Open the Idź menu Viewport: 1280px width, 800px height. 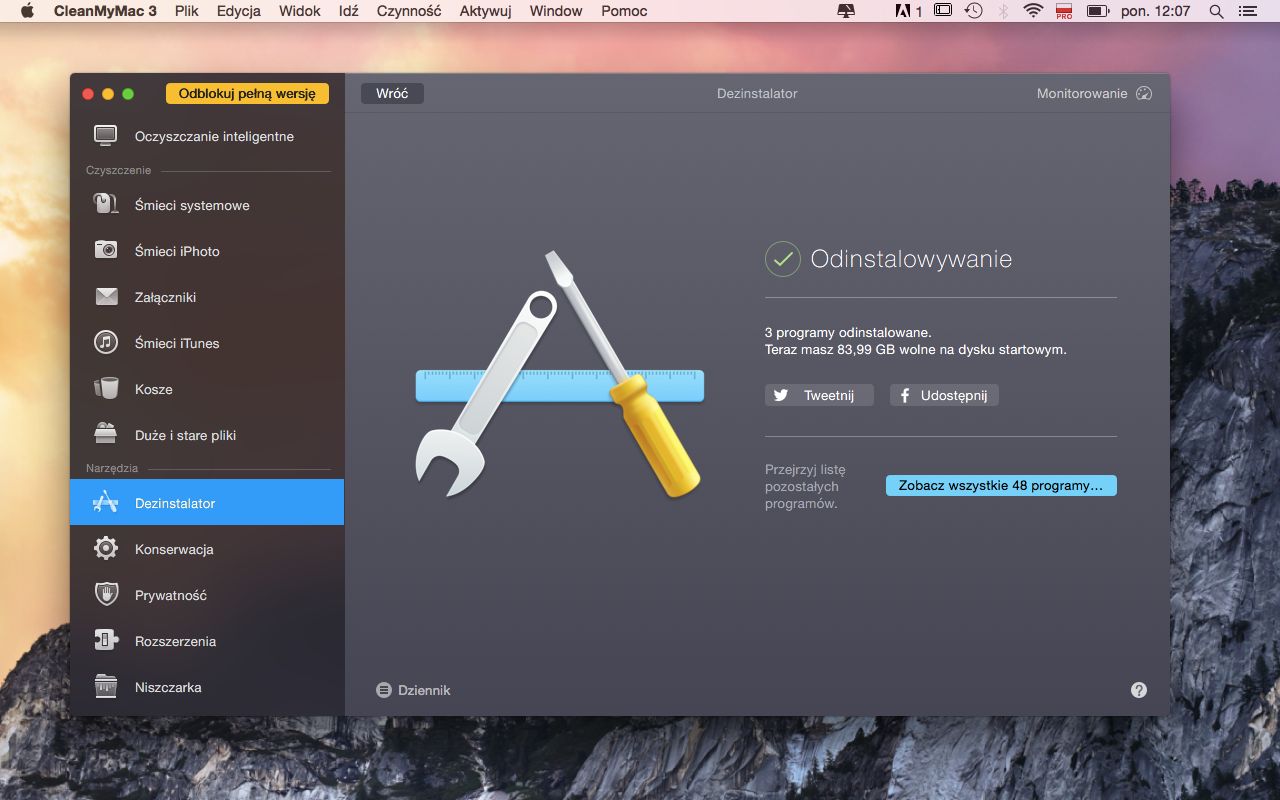pyautogui.click(x=349, y=11)
